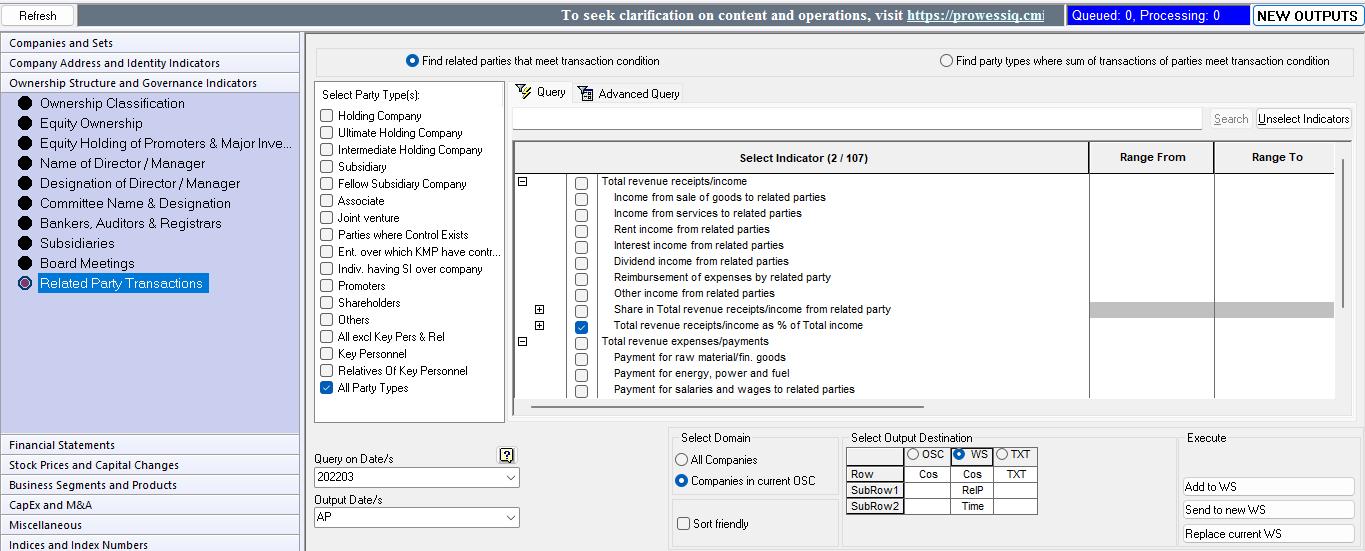
Task: Click the Related Party Transactions bullet icon
Action: pos(25,283)
